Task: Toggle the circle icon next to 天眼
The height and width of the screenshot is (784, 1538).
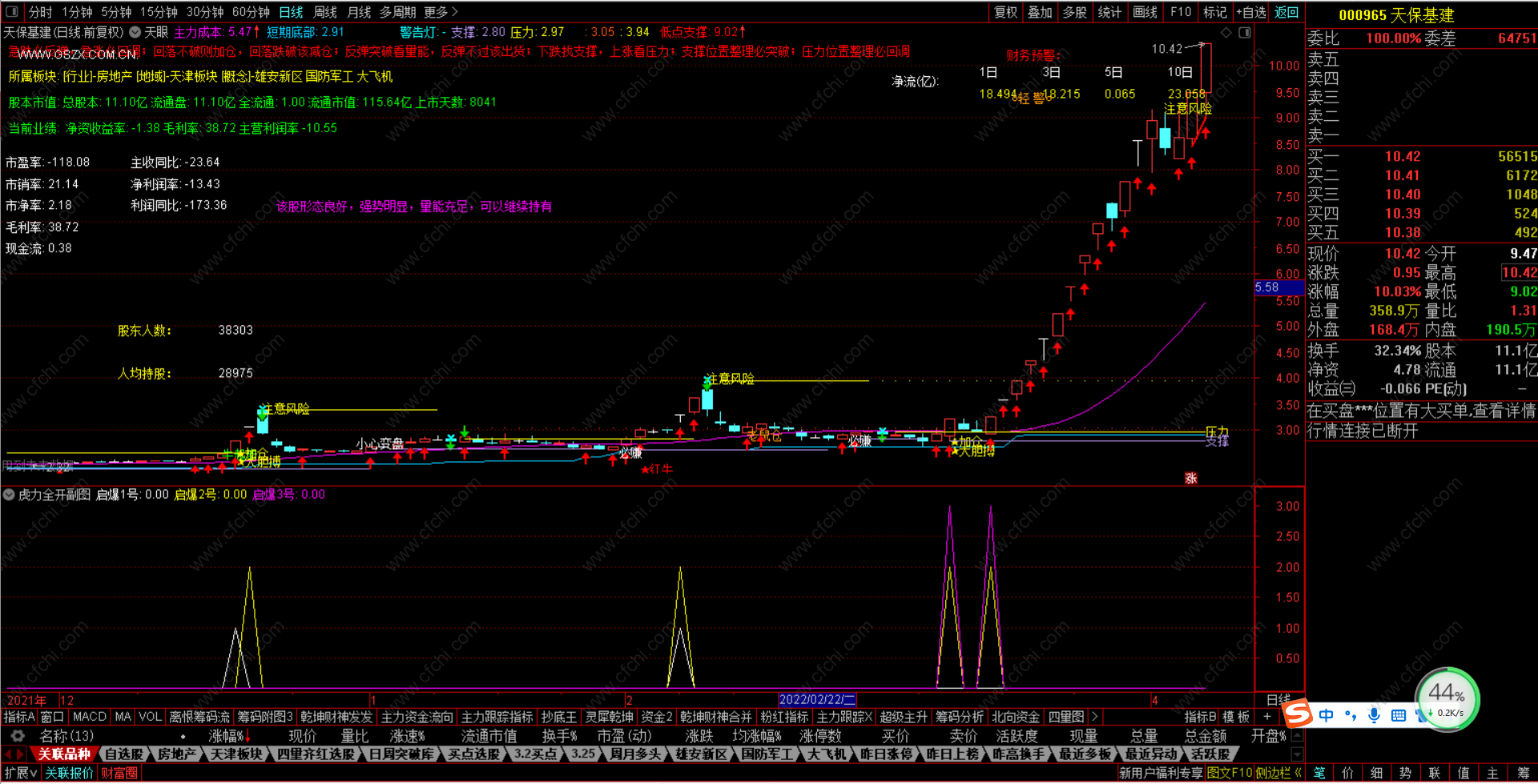Action: point(135,32)
